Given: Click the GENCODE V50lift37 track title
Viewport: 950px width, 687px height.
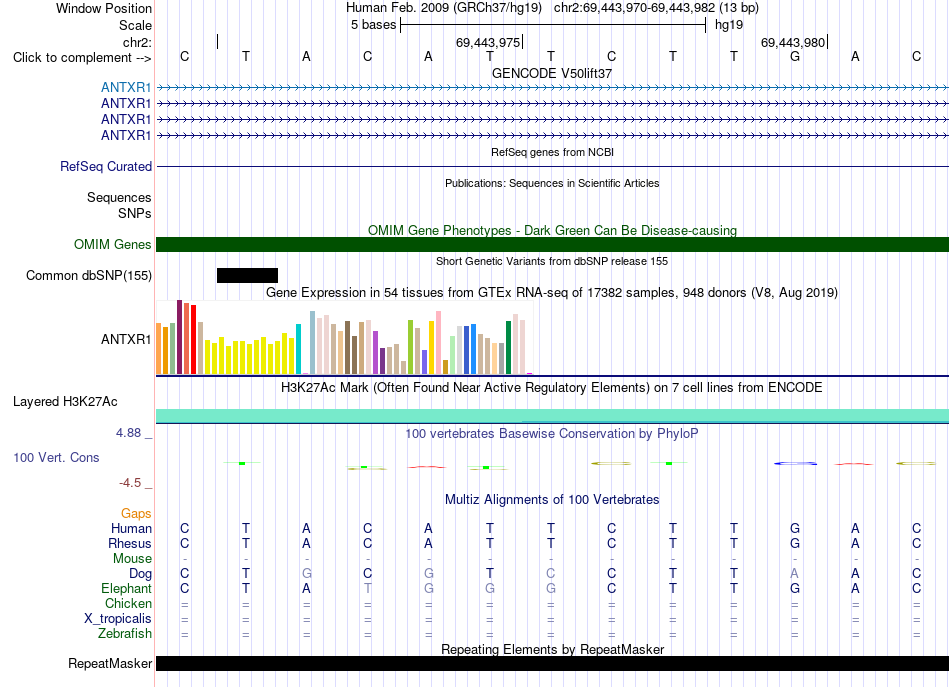Looking at the screenshot, I should [552, 73].
